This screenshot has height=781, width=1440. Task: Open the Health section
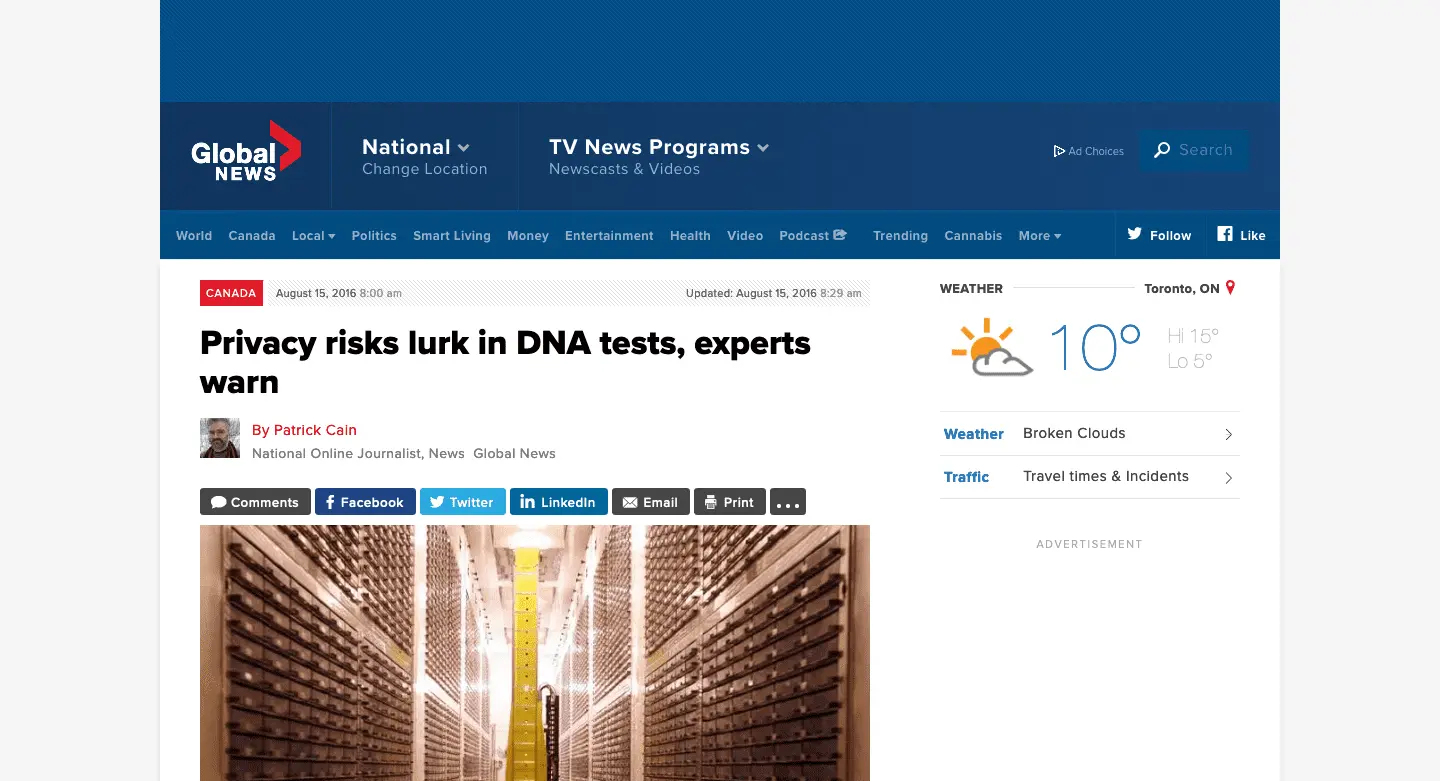coord(690,236)
